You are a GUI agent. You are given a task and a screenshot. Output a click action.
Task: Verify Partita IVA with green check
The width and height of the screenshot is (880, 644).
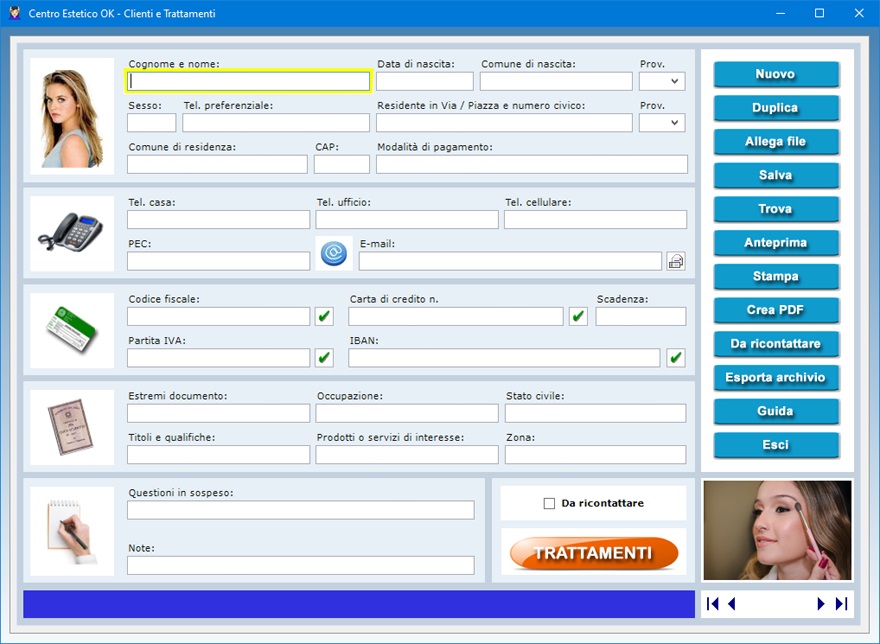tap(324, 358)
